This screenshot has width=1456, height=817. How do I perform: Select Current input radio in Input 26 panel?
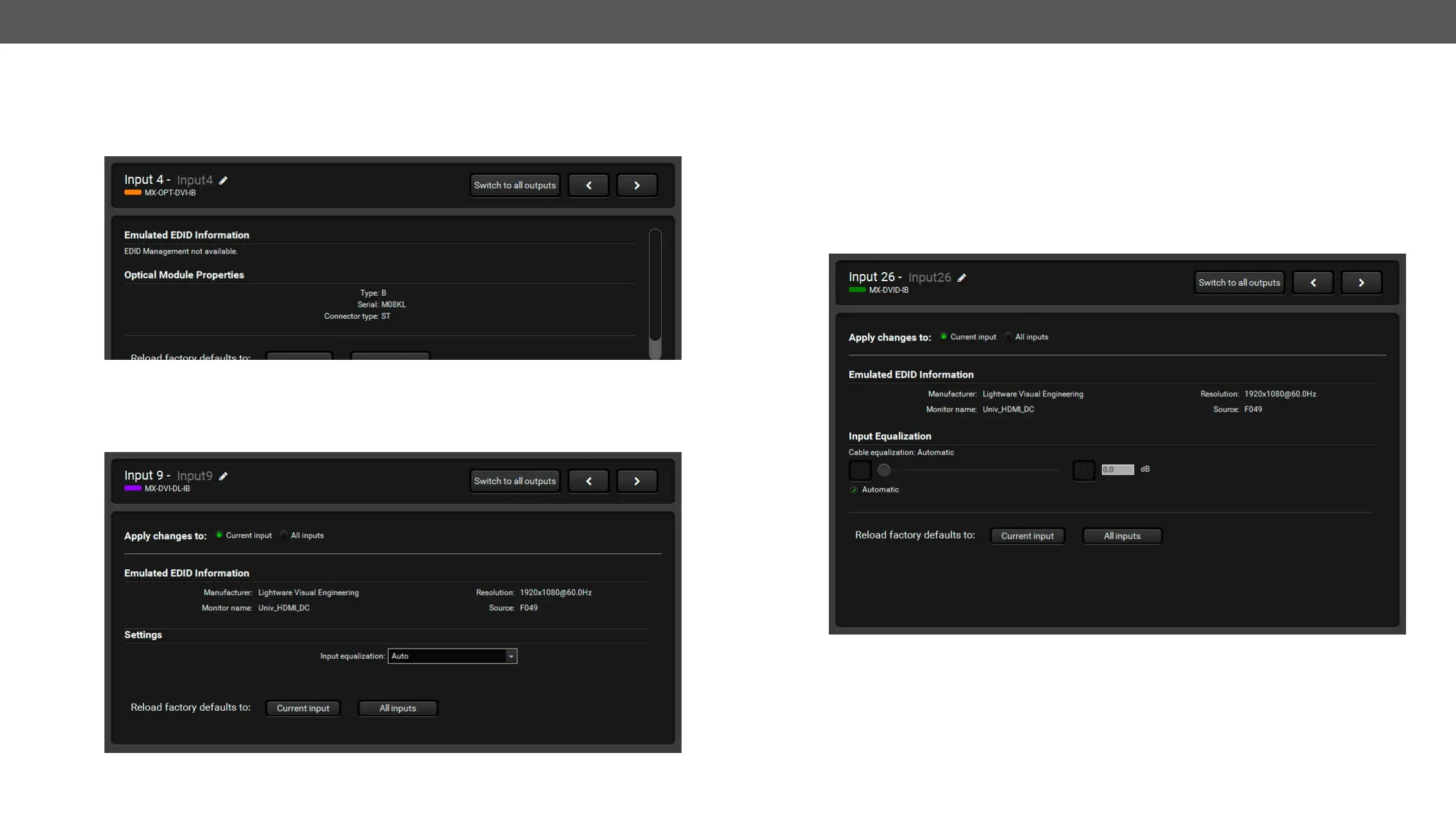[x=944, y=337]
